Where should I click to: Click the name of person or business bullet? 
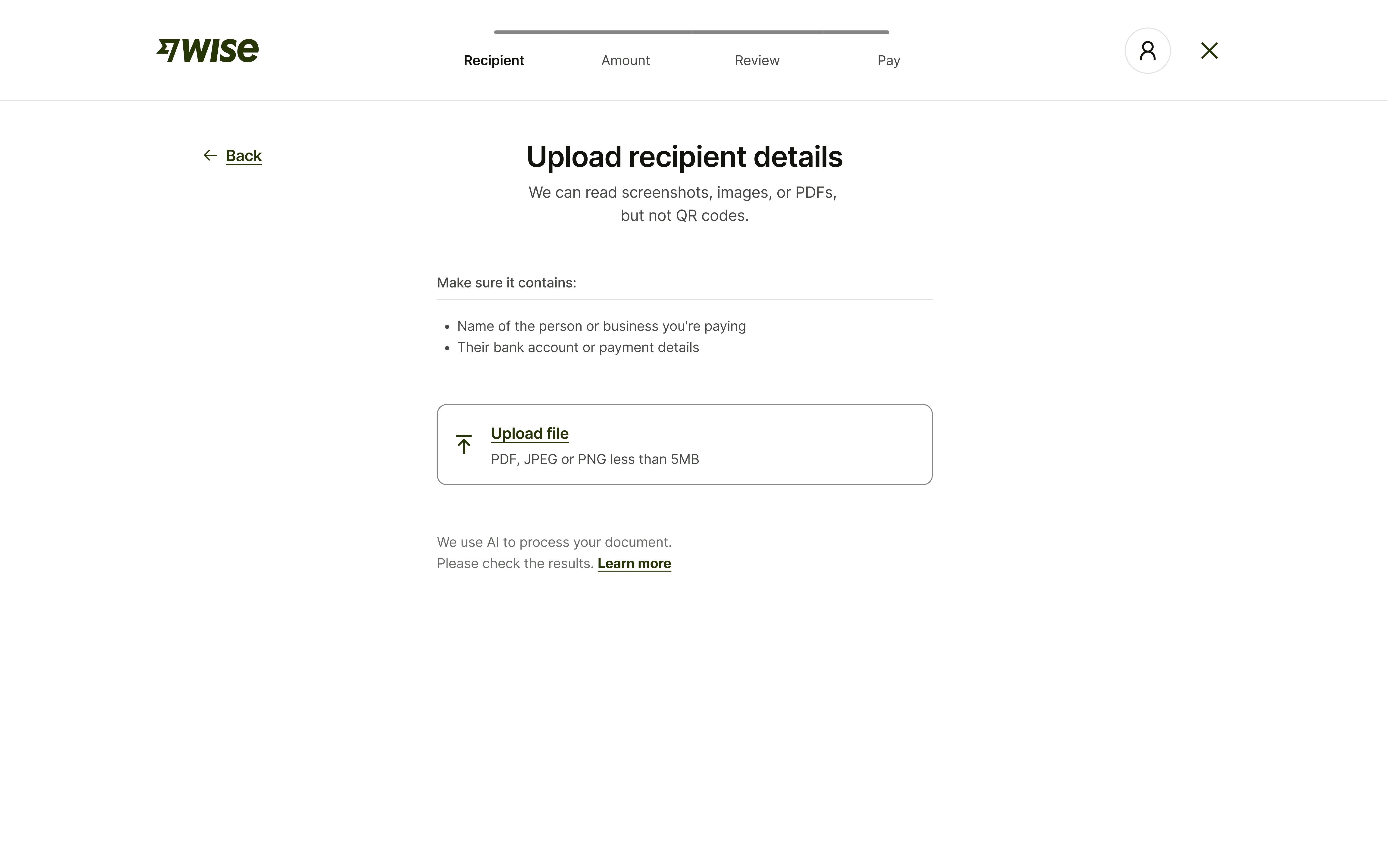(601, 326)
